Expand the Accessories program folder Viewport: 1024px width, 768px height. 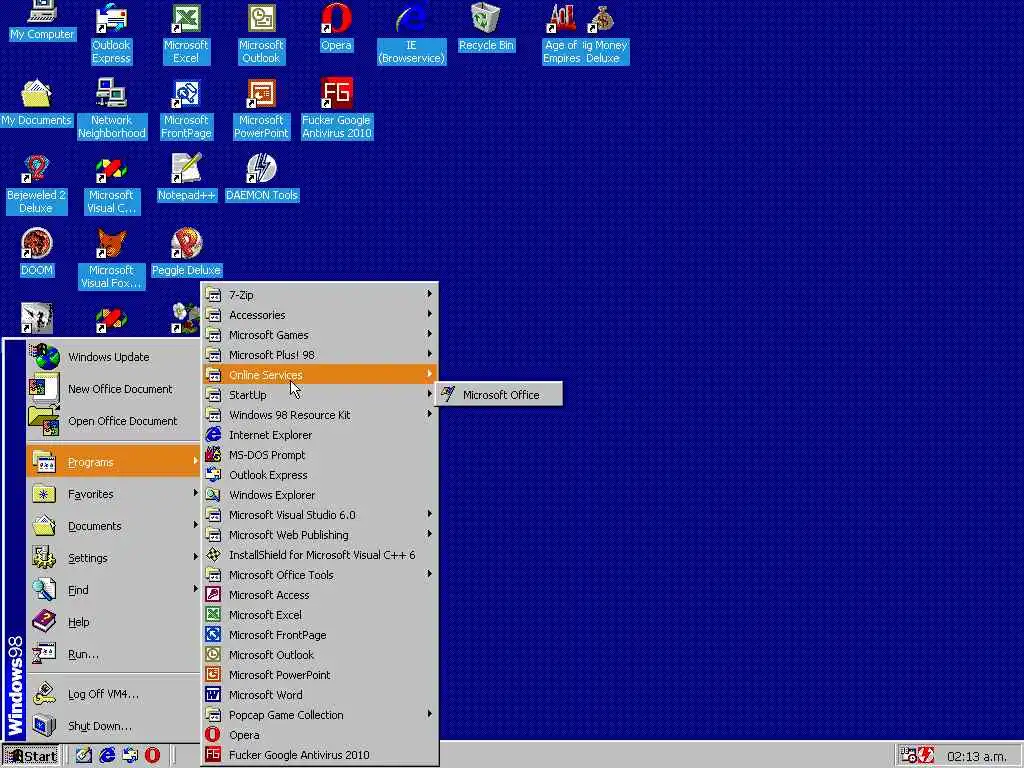319,315
